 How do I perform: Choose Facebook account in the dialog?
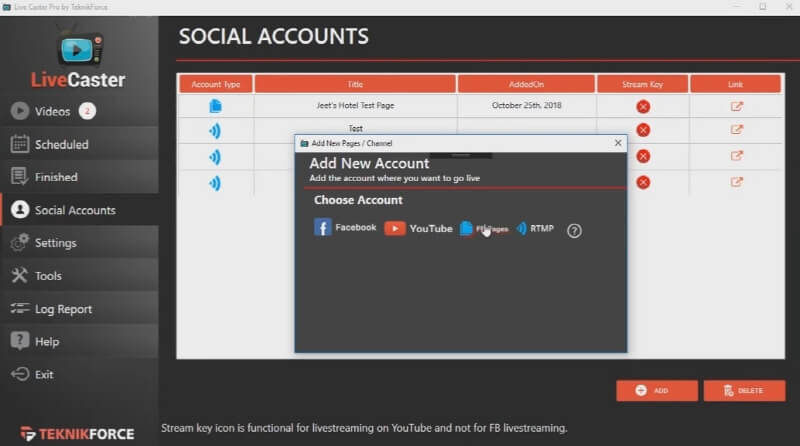[345, 228]
